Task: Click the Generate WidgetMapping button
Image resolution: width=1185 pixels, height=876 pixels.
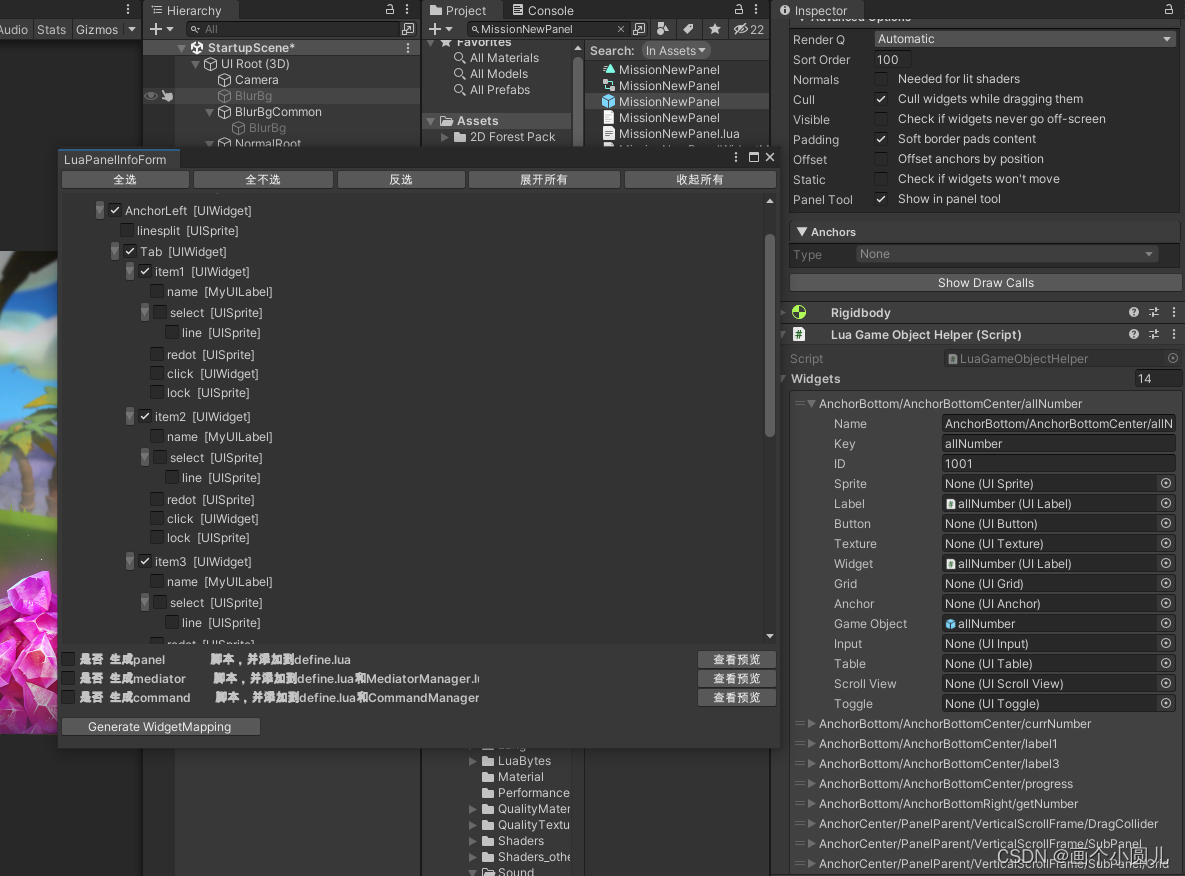Action: (160, 726)
